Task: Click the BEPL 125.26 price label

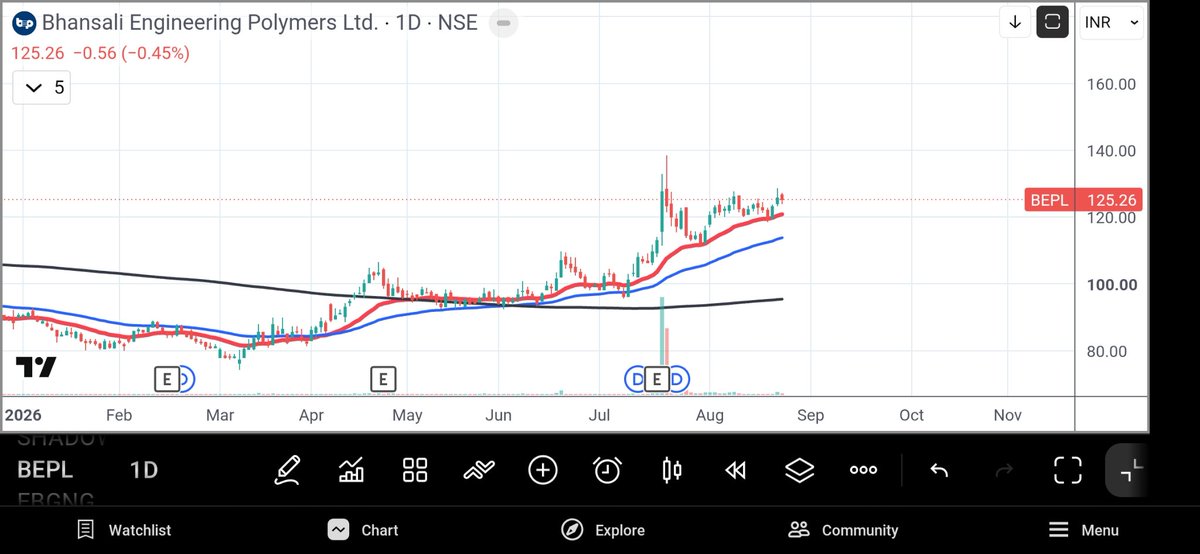Action: point(1084,200)
